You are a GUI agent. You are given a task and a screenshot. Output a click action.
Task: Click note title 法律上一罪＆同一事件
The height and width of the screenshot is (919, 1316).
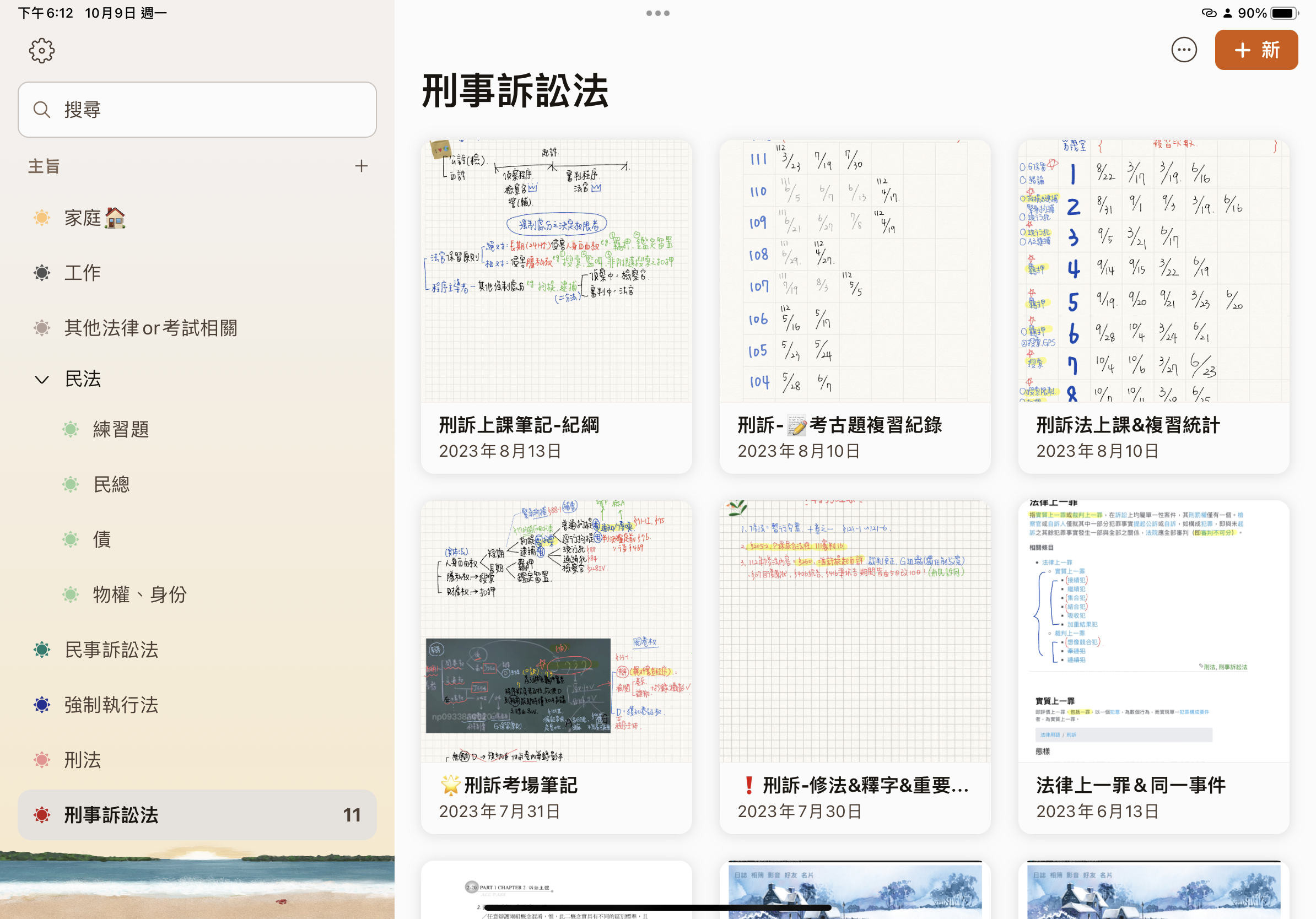(1131, 786)
